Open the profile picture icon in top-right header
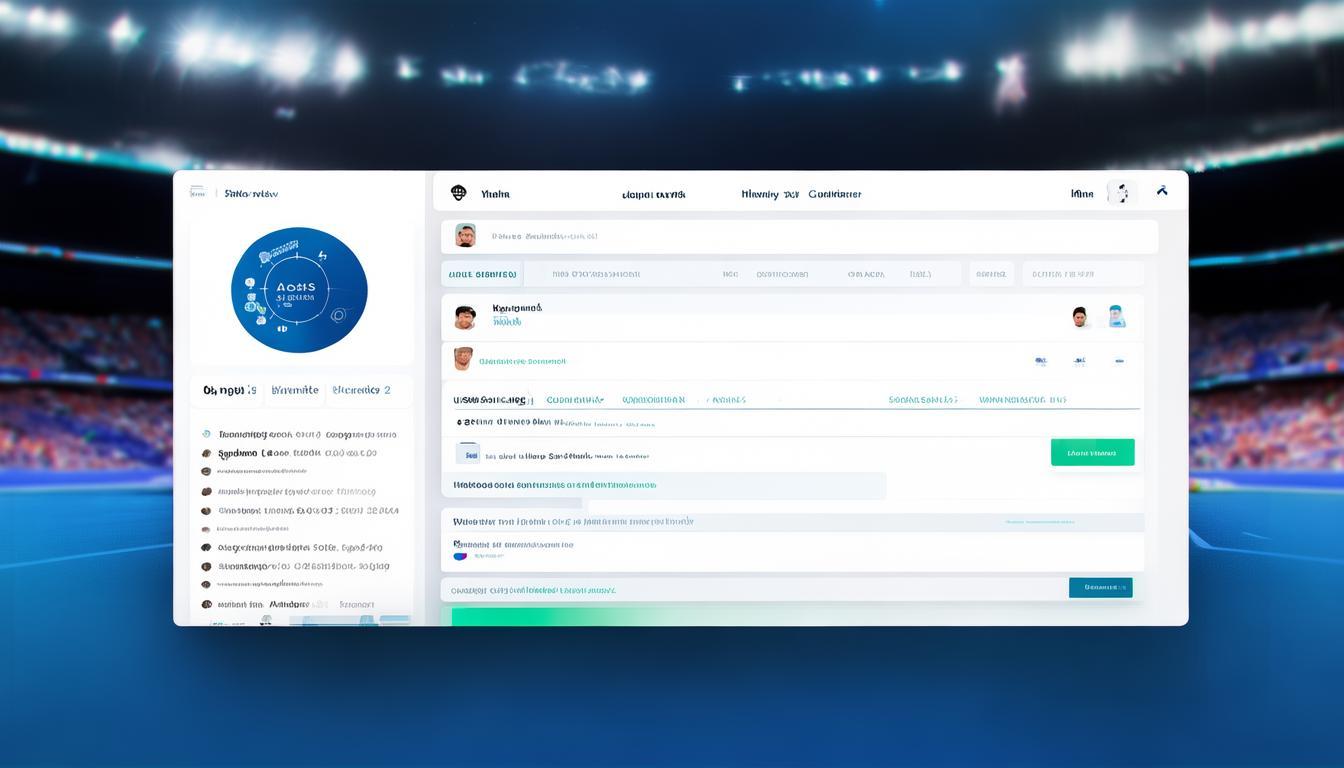Image resolution: width=1344 pixels, height=768 pixels. point(1121,193)
